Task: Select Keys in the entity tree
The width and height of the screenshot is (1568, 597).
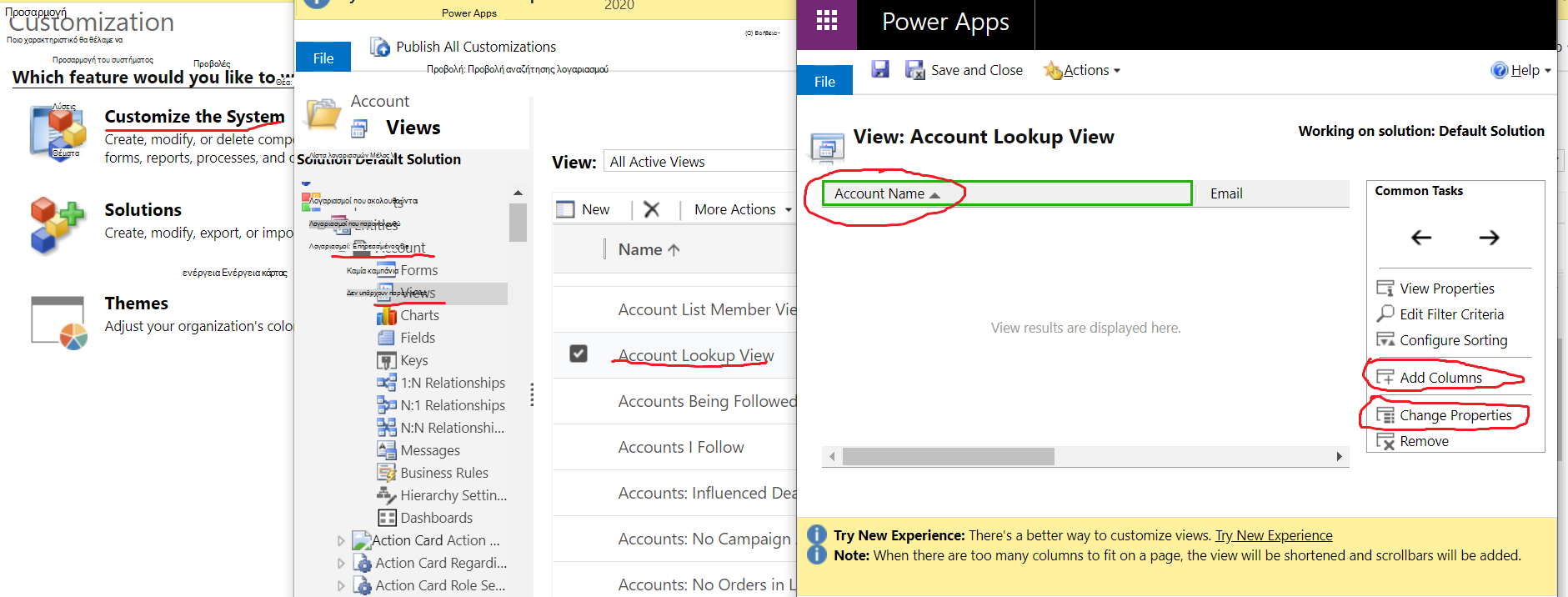Action: [413, 360]
